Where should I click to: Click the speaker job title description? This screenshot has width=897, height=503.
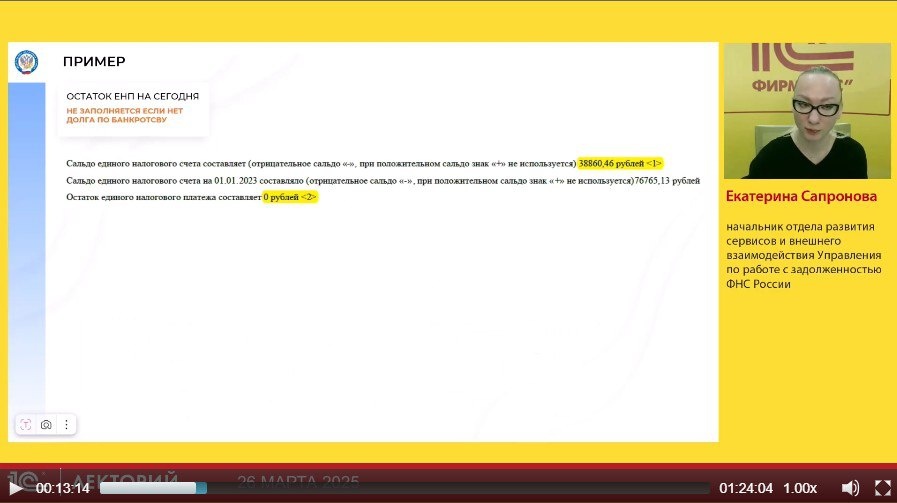[x=804, y=255]
